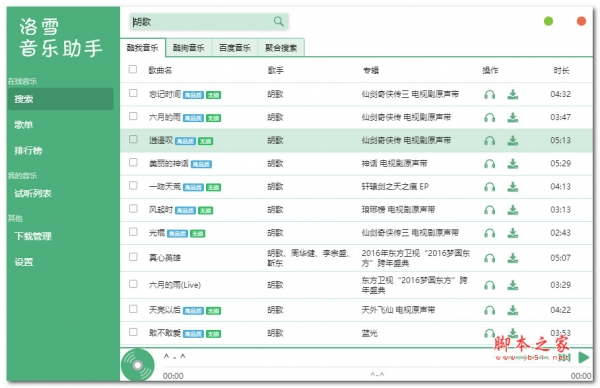
Task: Click the green minimize circle button
Action: (x=548, y=21)
